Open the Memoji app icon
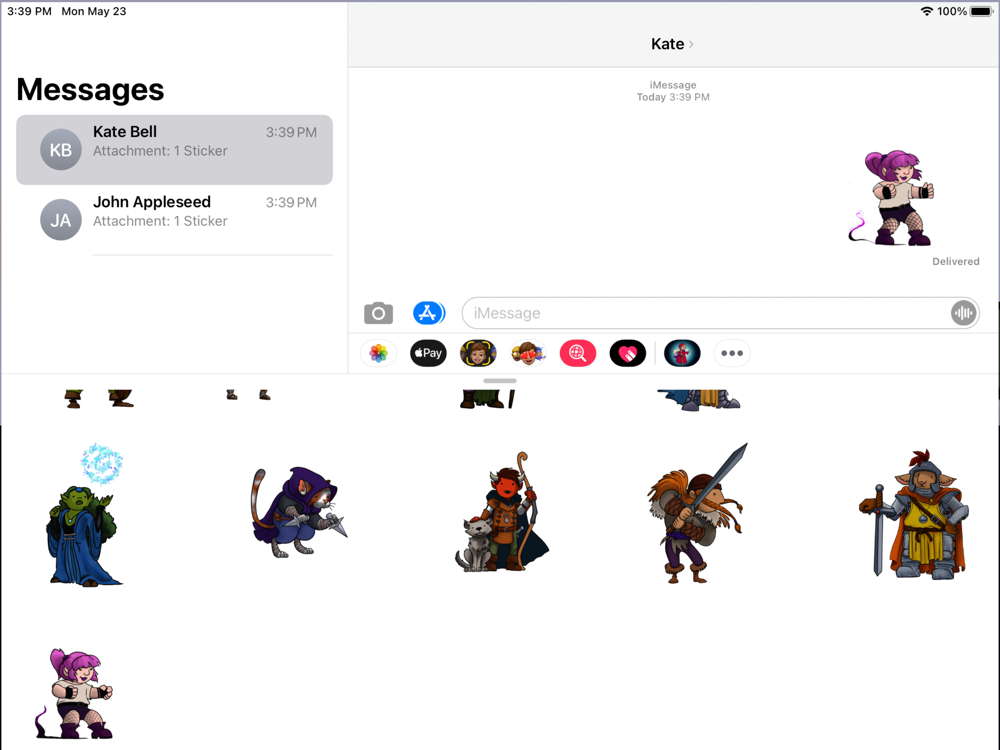This screenshot has height=750, width=1000. (478, 353)
